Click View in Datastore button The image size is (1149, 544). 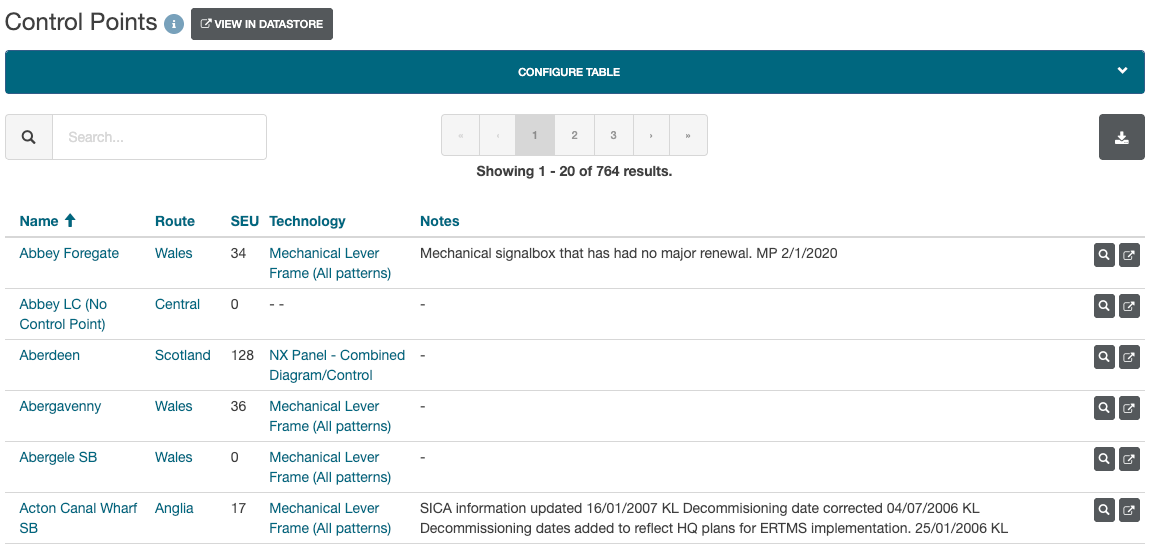point(262,24)
